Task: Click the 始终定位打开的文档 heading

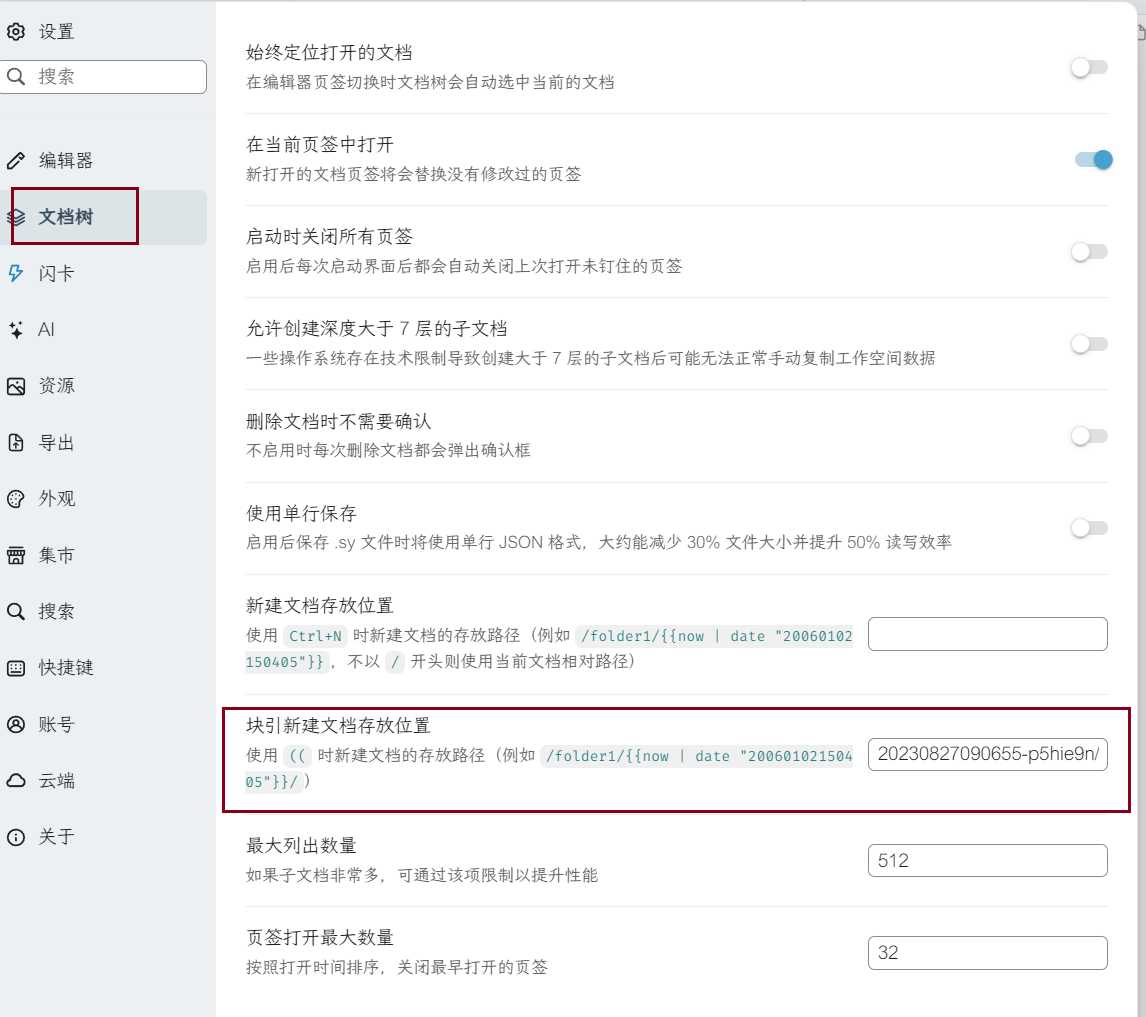Action: point(329,53)
